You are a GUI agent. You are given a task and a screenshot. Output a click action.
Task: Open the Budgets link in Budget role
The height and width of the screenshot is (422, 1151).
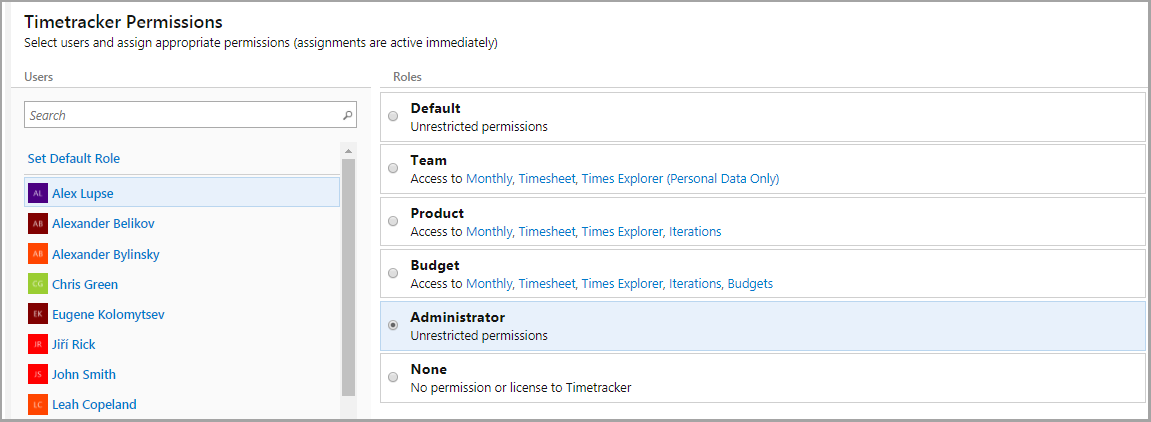[750, 283]
